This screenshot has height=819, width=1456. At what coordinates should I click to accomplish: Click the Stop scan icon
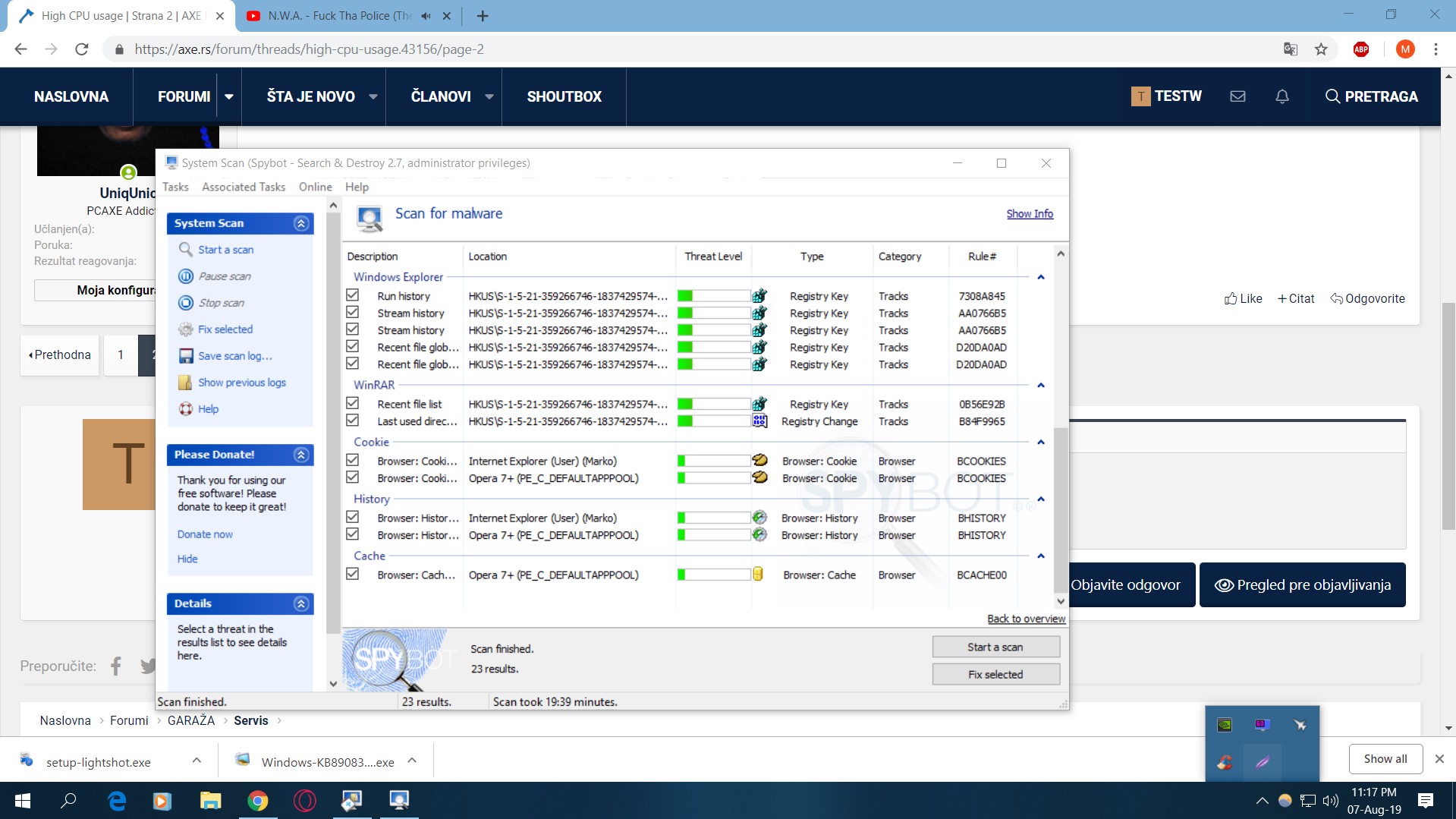click(x=185, y=303)
